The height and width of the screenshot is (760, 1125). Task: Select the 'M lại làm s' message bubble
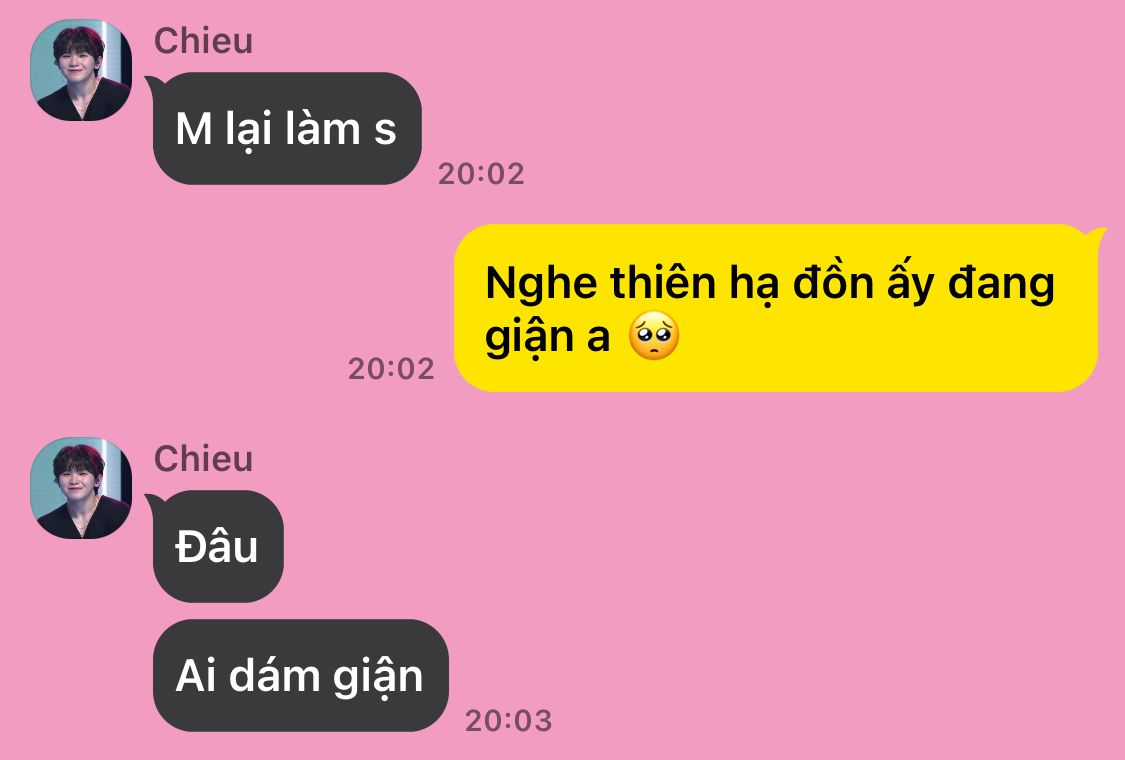[x=287, y=128]
